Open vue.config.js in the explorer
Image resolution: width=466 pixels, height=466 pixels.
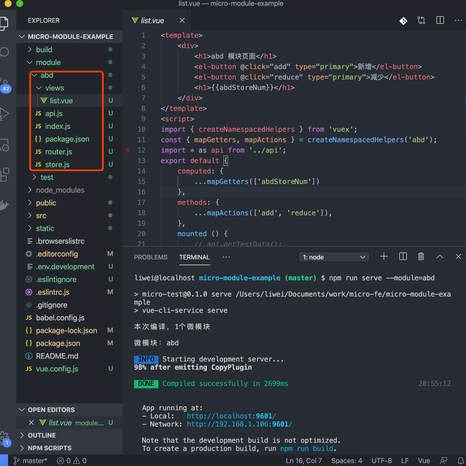pyautogui.click(x=57, y=369)
